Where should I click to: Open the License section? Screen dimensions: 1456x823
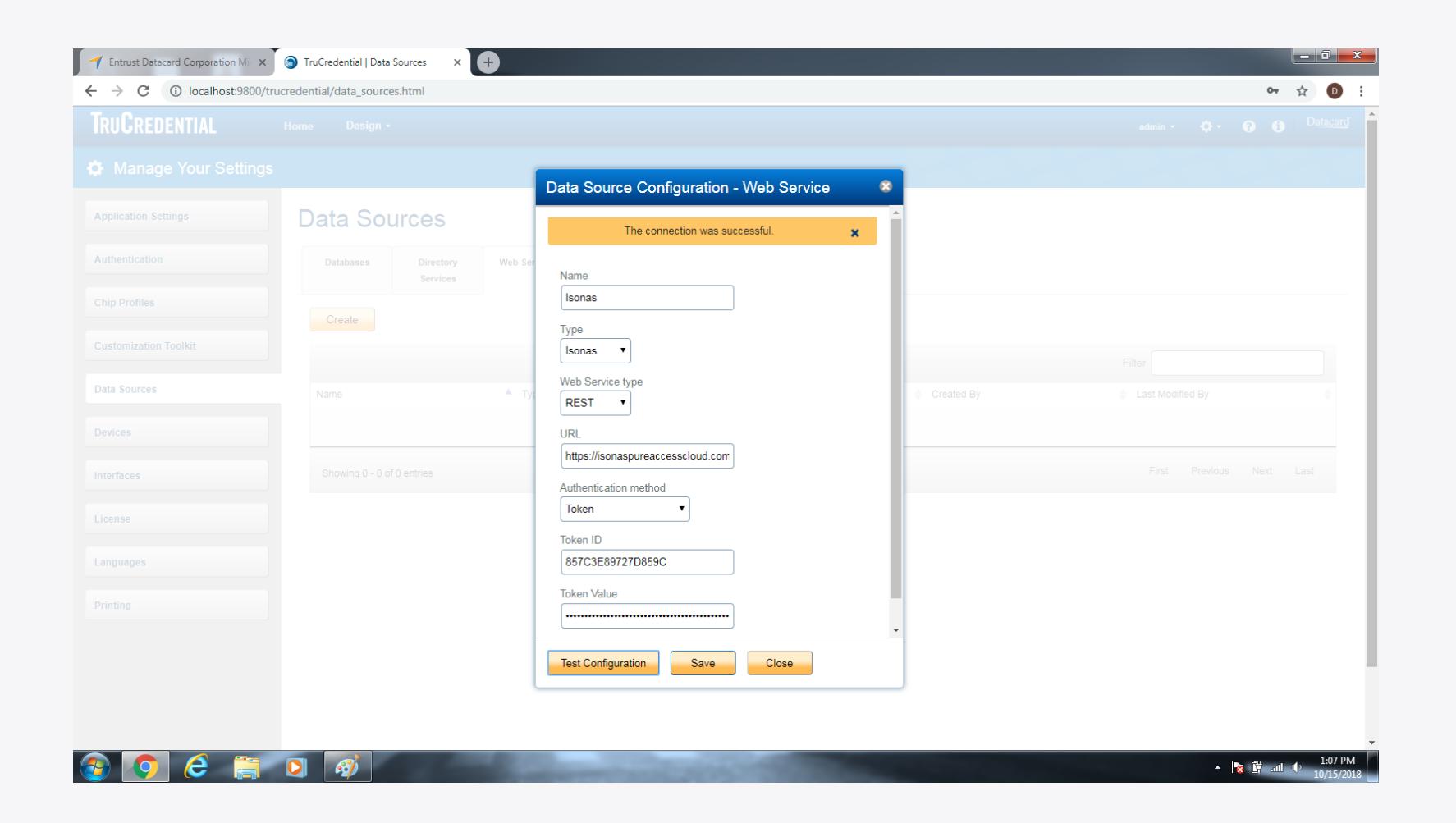pos(176,519)
